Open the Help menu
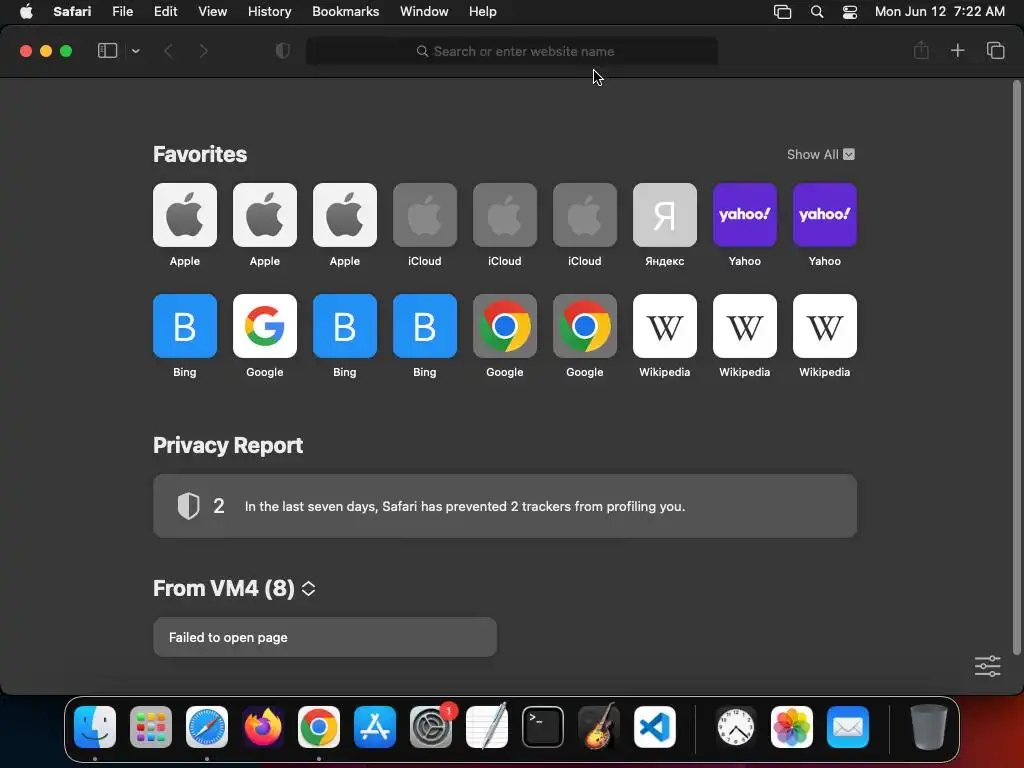The width and height of the screenshot is (1024, 768). click(x=483, y=12)
